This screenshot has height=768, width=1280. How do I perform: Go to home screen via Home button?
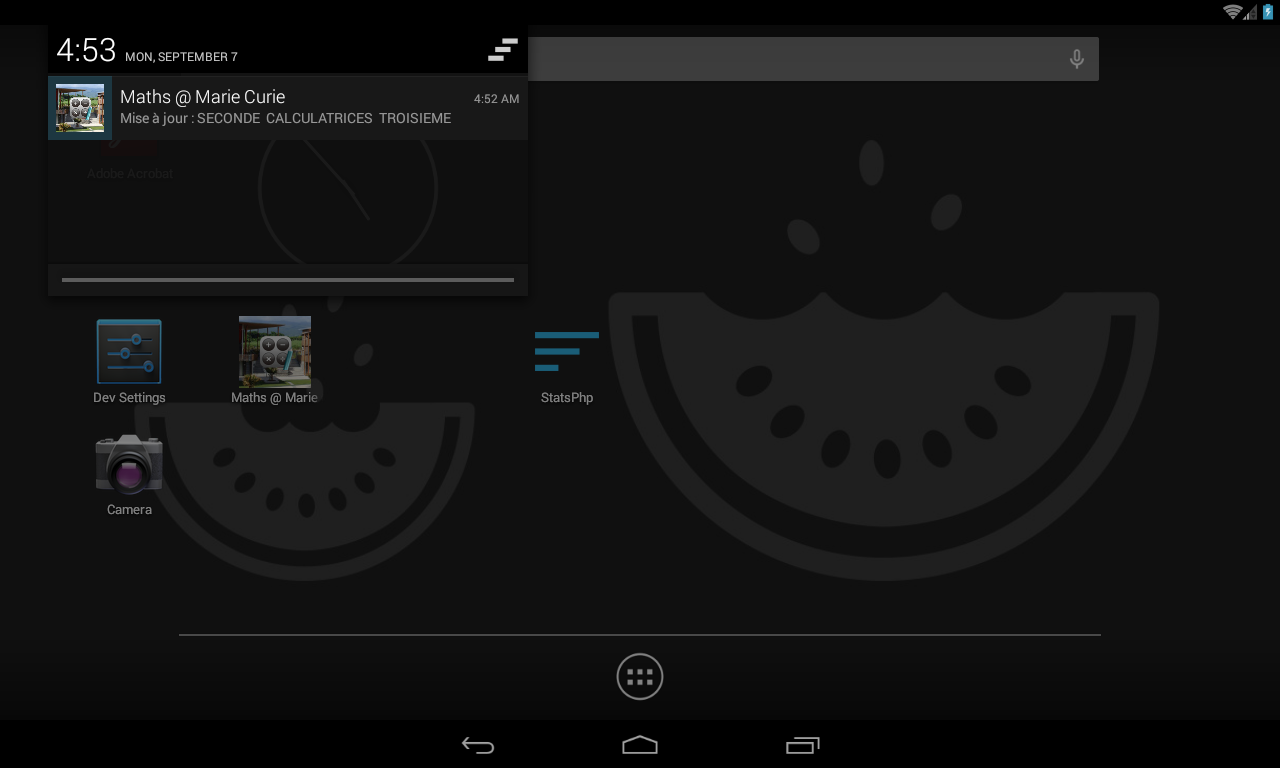[640, 745]
